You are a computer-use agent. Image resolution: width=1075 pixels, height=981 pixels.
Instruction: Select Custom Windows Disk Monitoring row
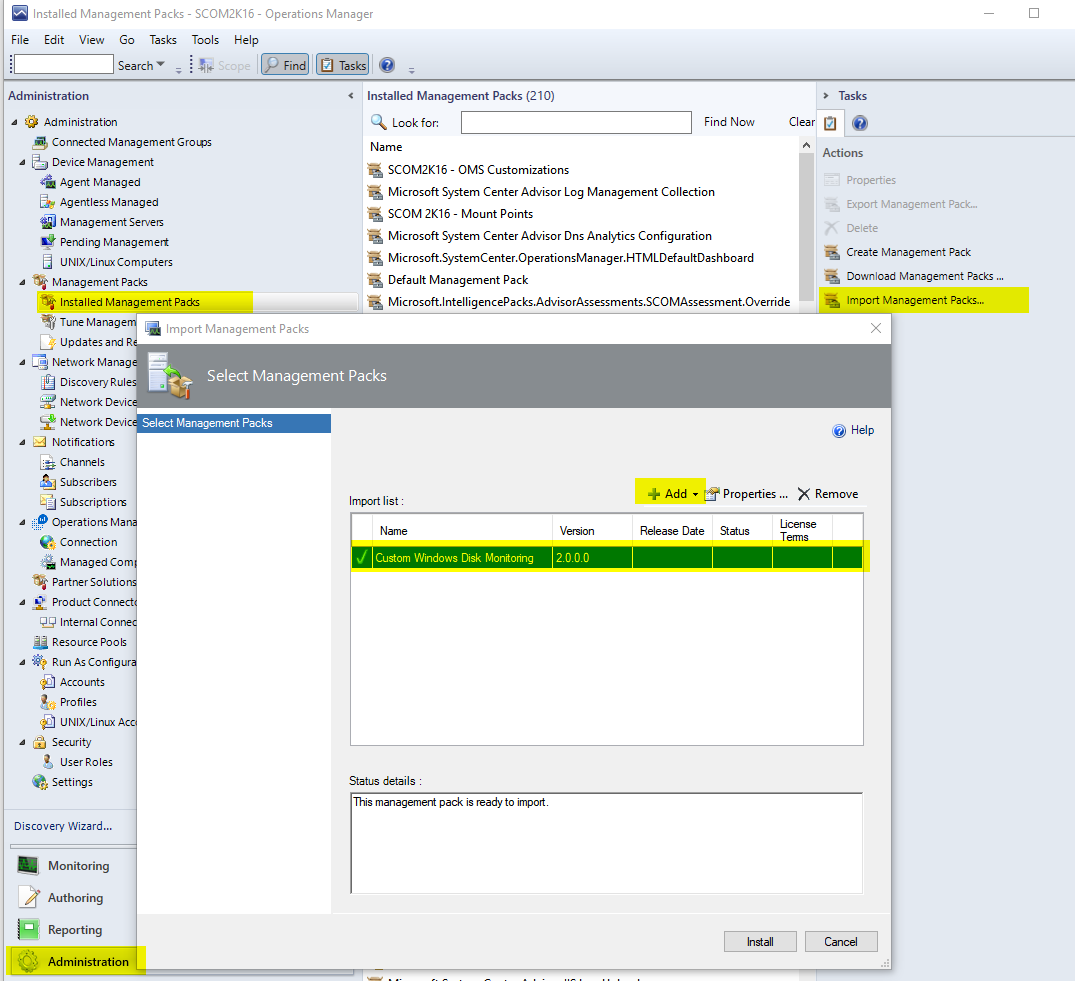(x=607, y=558)
